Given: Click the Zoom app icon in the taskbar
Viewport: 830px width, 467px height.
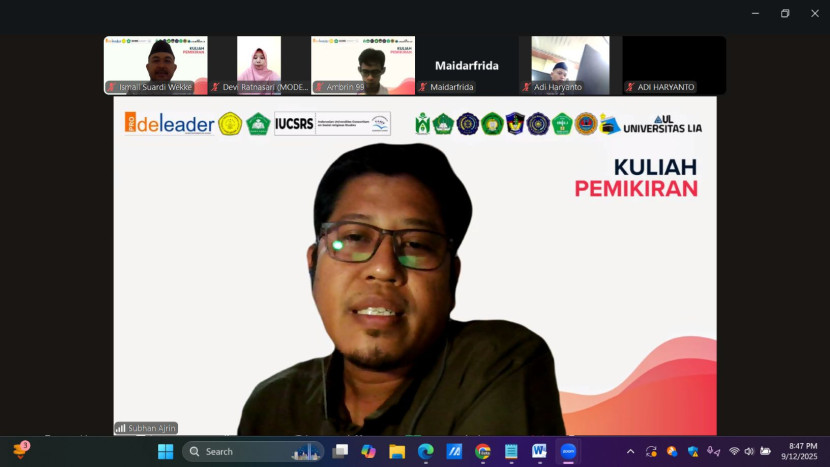Looking at the screenshot, I should [x=569, y=451].
